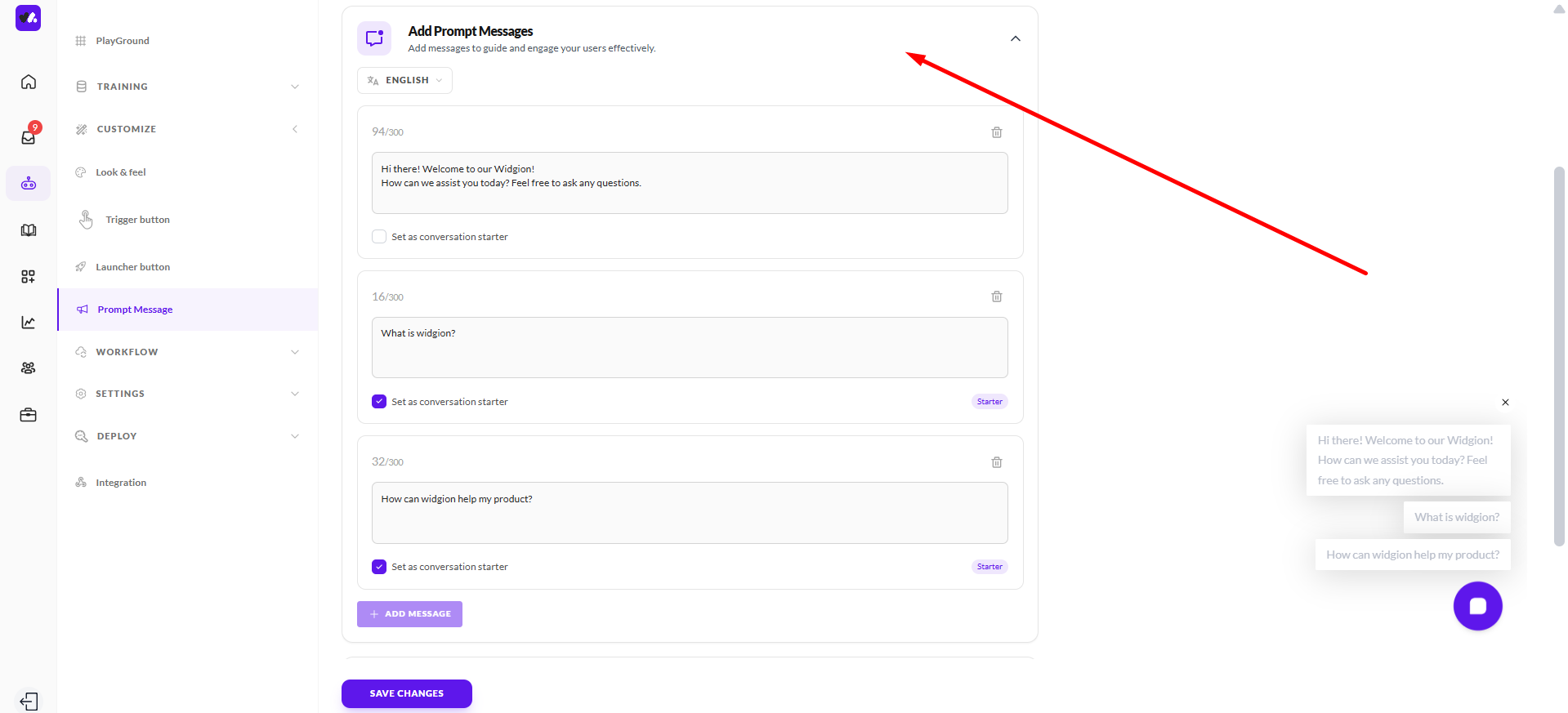Image resolution: width=1568 pixels, height=713 pixels.
Task: Enable conversation starter for the welcome message
Action: [379, 237]
